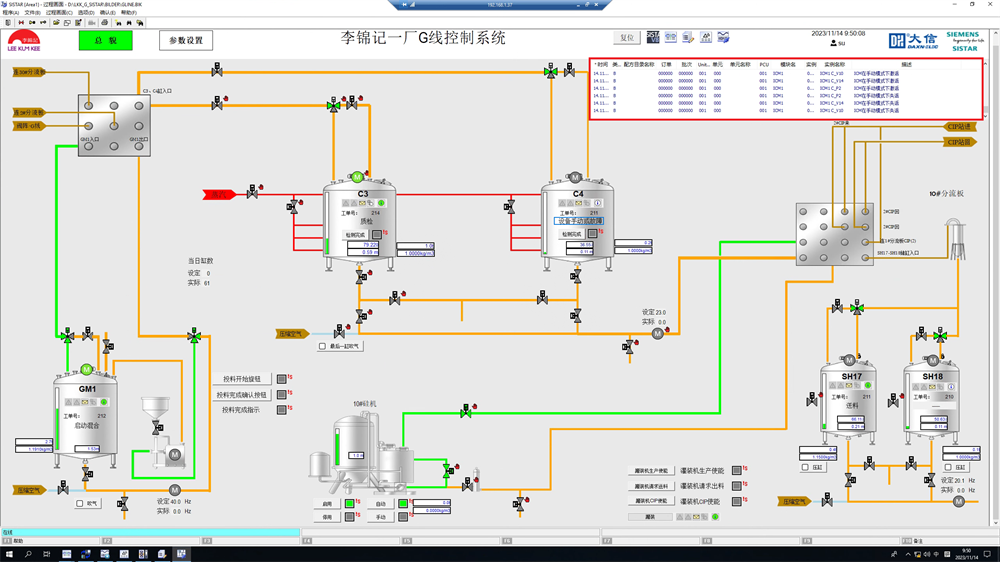This screenshot has height=562, width=1000.
Task: Click the Lee Kum Kee logo
Action: (x=24, y=40)
